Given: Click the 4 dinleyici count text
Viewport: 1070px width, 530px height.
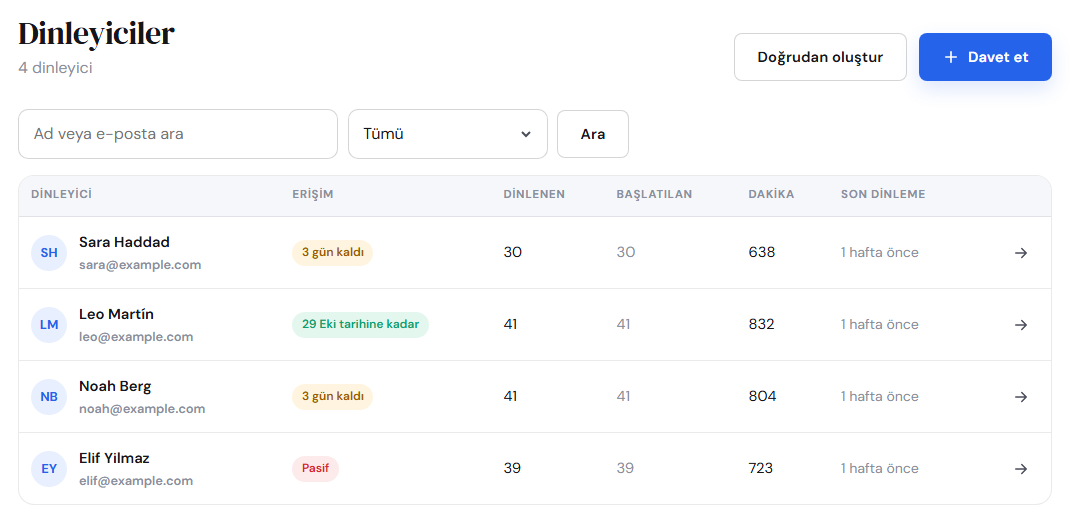Looking at the screenshot, I should point(55,68).
